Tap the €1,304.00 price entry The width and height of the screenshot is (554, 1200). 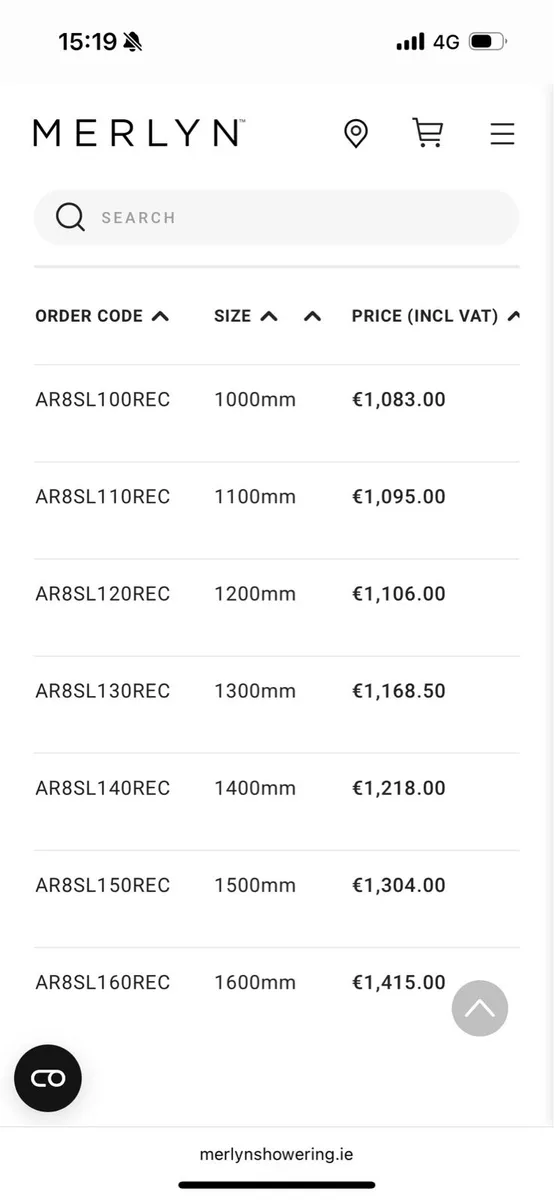[x=399, y=885]
